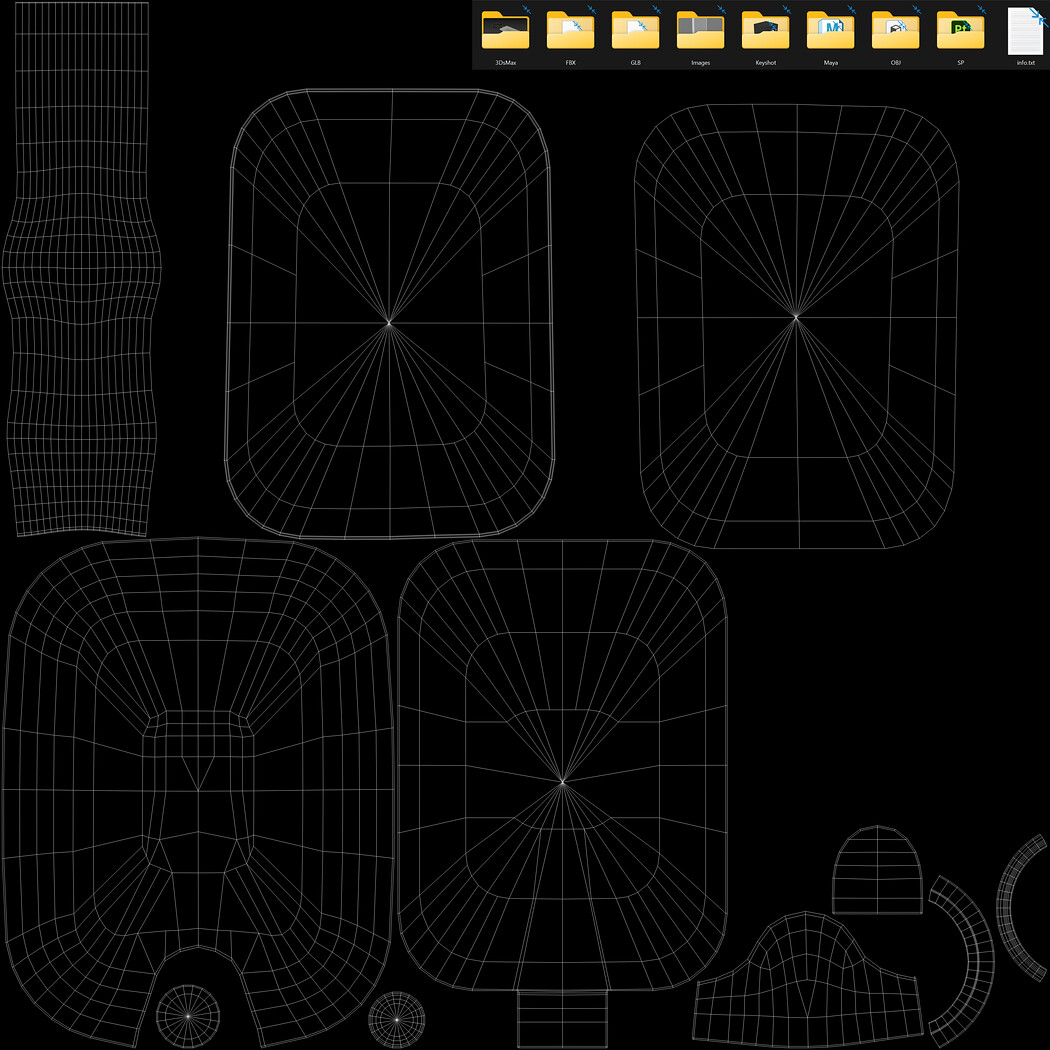Click the "OBJ" folder name label
Viewport: 1050px width, 1050px height.
point(895,63)
